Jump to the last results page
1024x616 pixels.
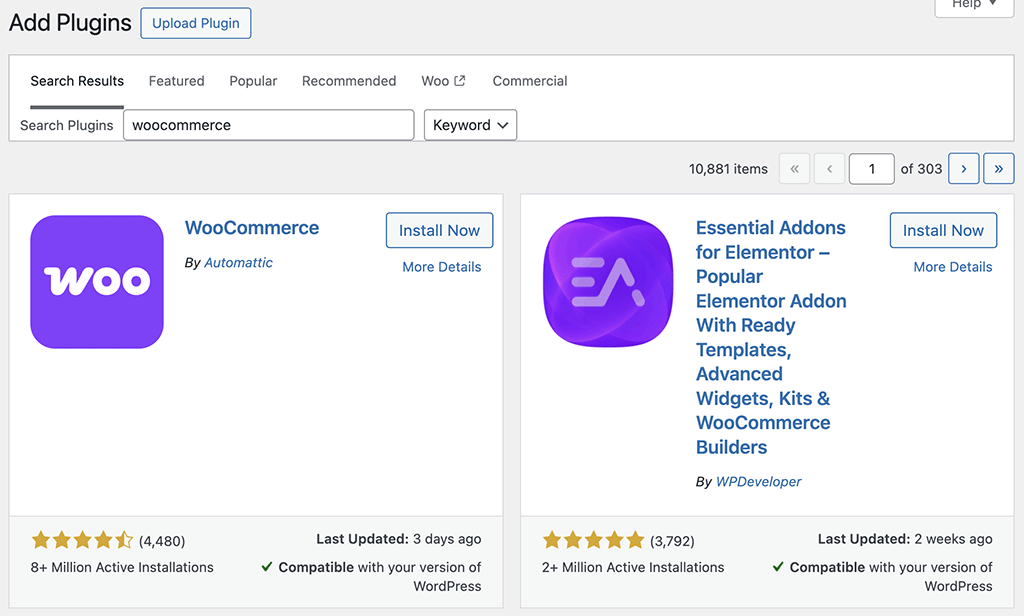coord(999,169)
